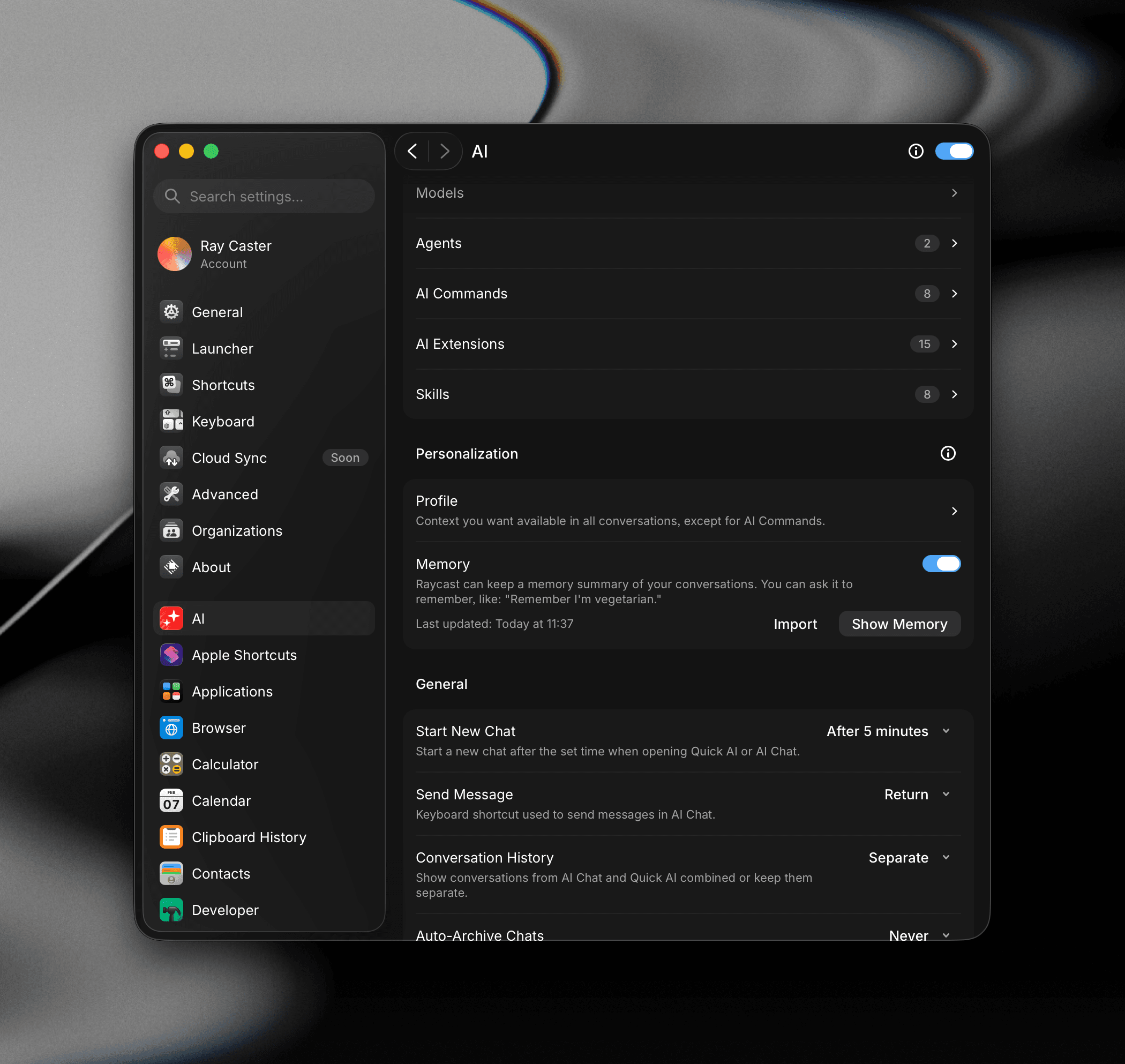This screenshot has width=1125, height=1064.
Task: Select Launcher in the sidebar
Action: (x=264, y=348)
